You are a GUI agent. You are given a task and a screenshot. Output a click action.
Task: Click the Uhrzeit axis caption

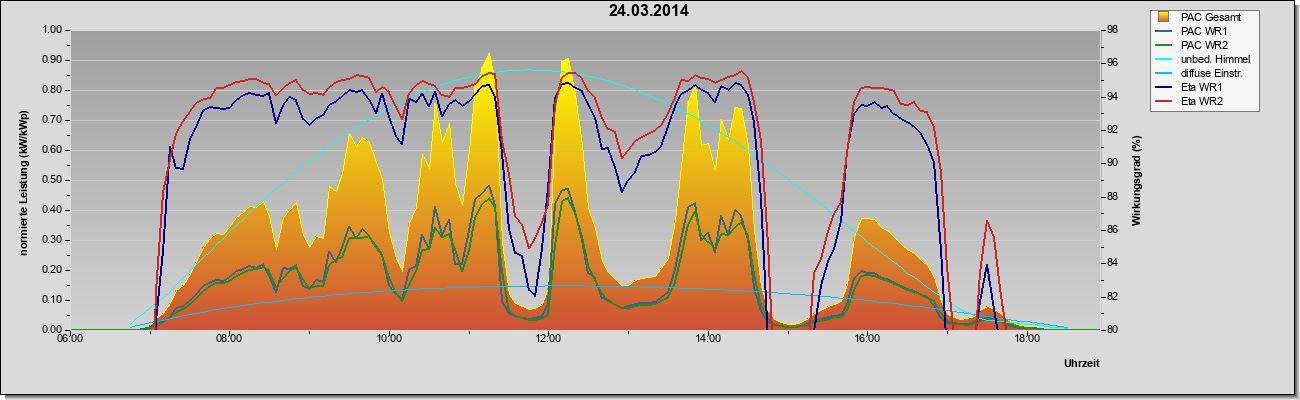[1082, 364]
